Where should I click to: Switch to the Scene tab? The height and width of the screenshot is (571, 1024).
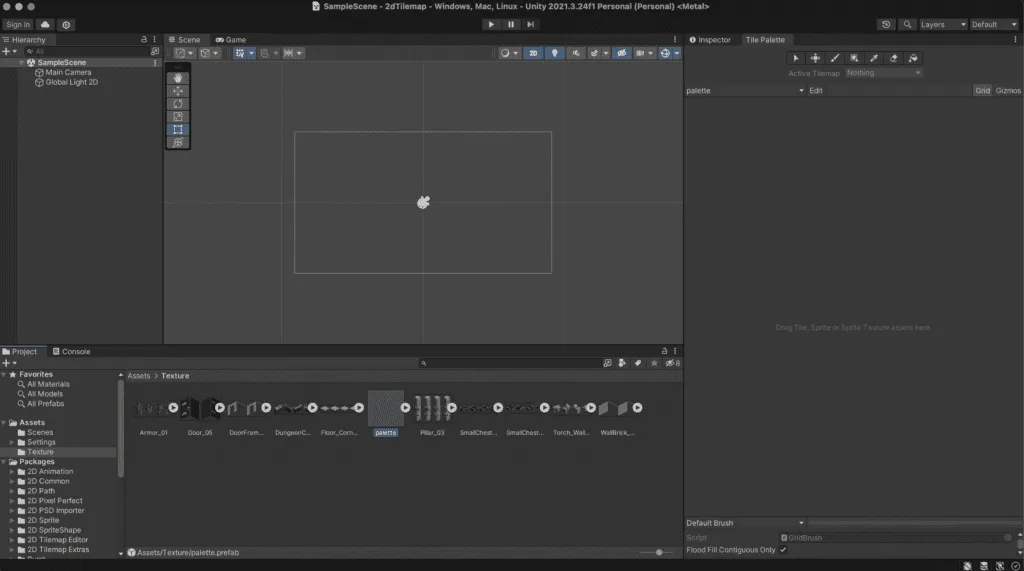(x=184, y=40)
